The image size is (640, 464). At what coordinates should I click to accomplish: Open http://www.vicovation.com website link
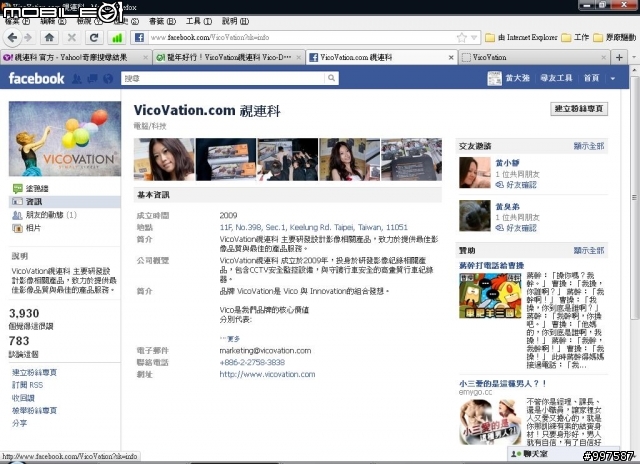coord(267,374)
